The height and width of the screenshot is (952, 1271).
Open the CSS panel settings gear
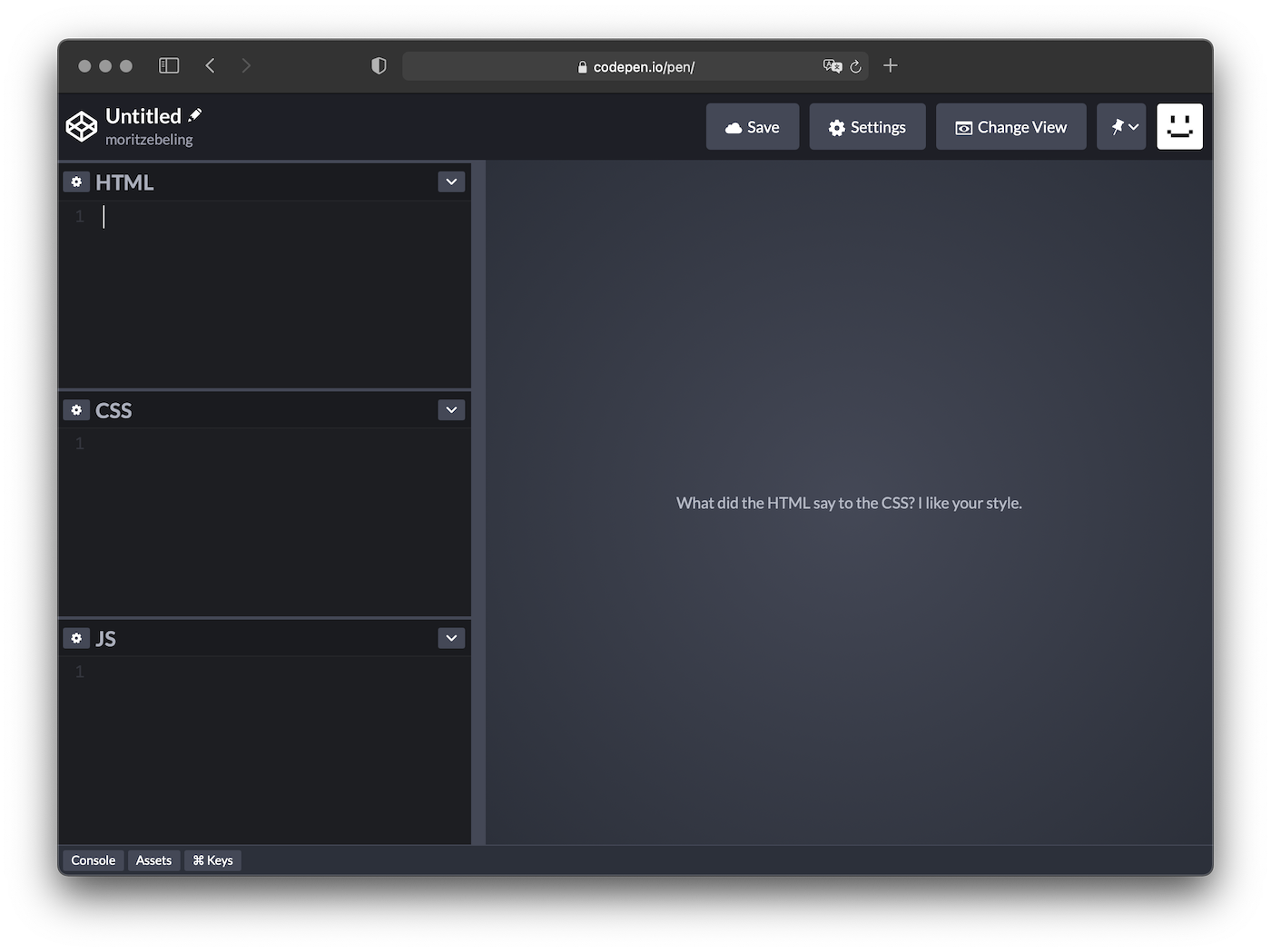pyautogui.click(x=76, y=409)
